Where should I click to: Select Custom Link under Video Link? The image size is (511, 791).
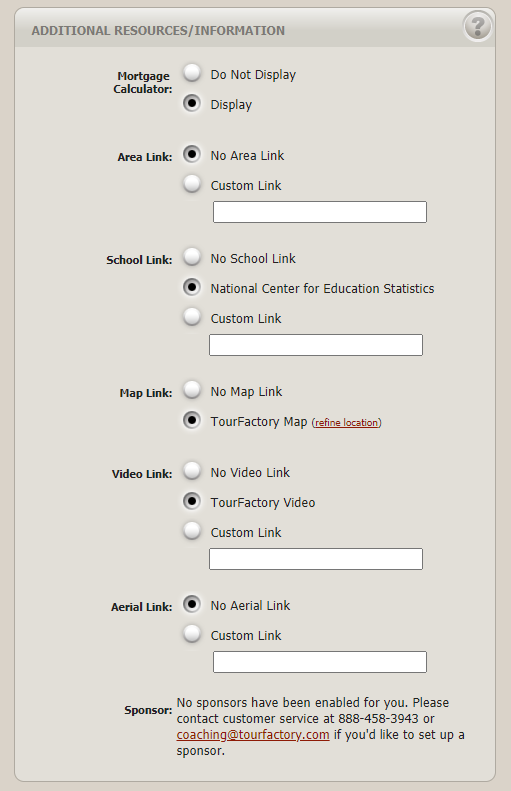tap(192, 531)
